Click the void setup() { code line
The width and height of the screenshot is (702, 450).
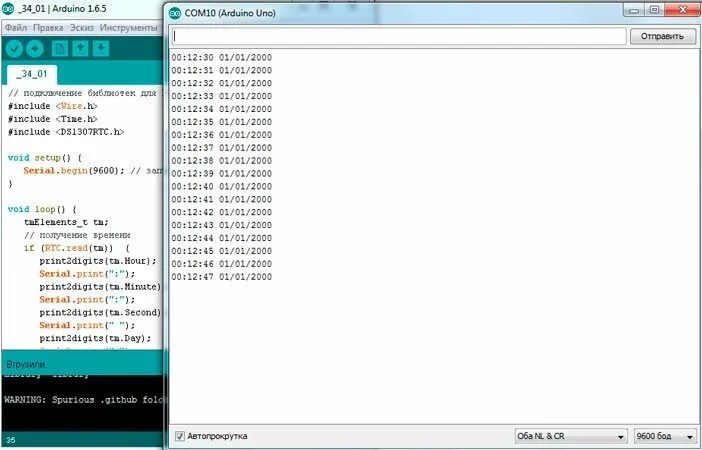point(45,158)
